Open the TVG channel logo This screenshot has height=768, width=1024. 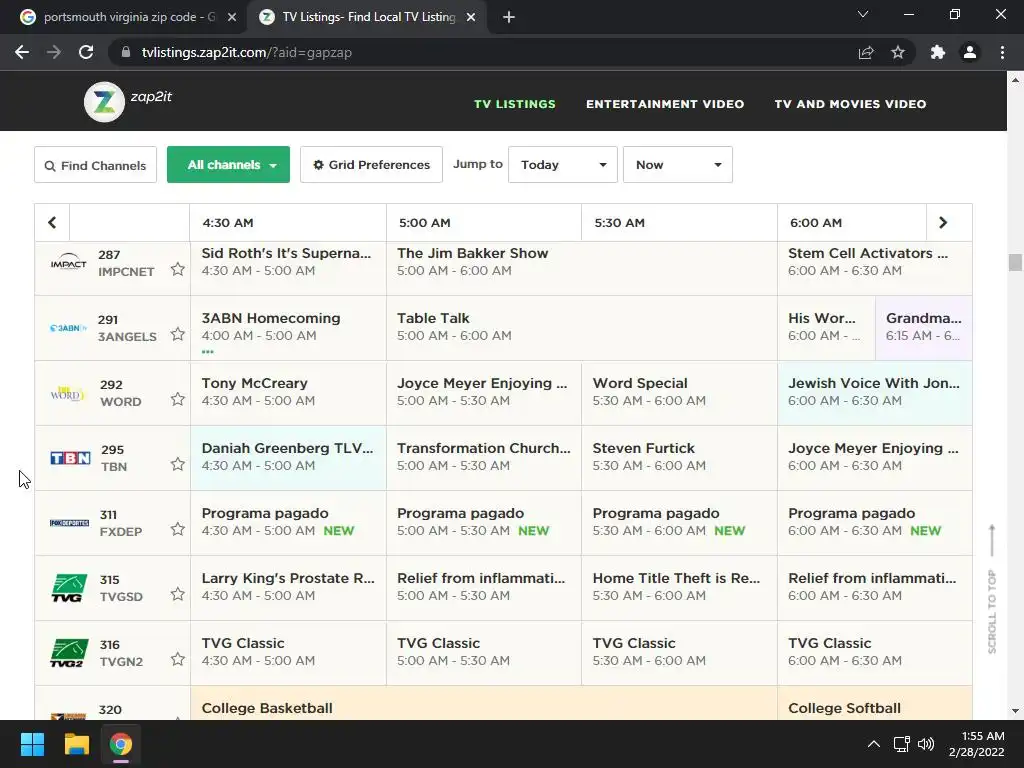[69, 588]
